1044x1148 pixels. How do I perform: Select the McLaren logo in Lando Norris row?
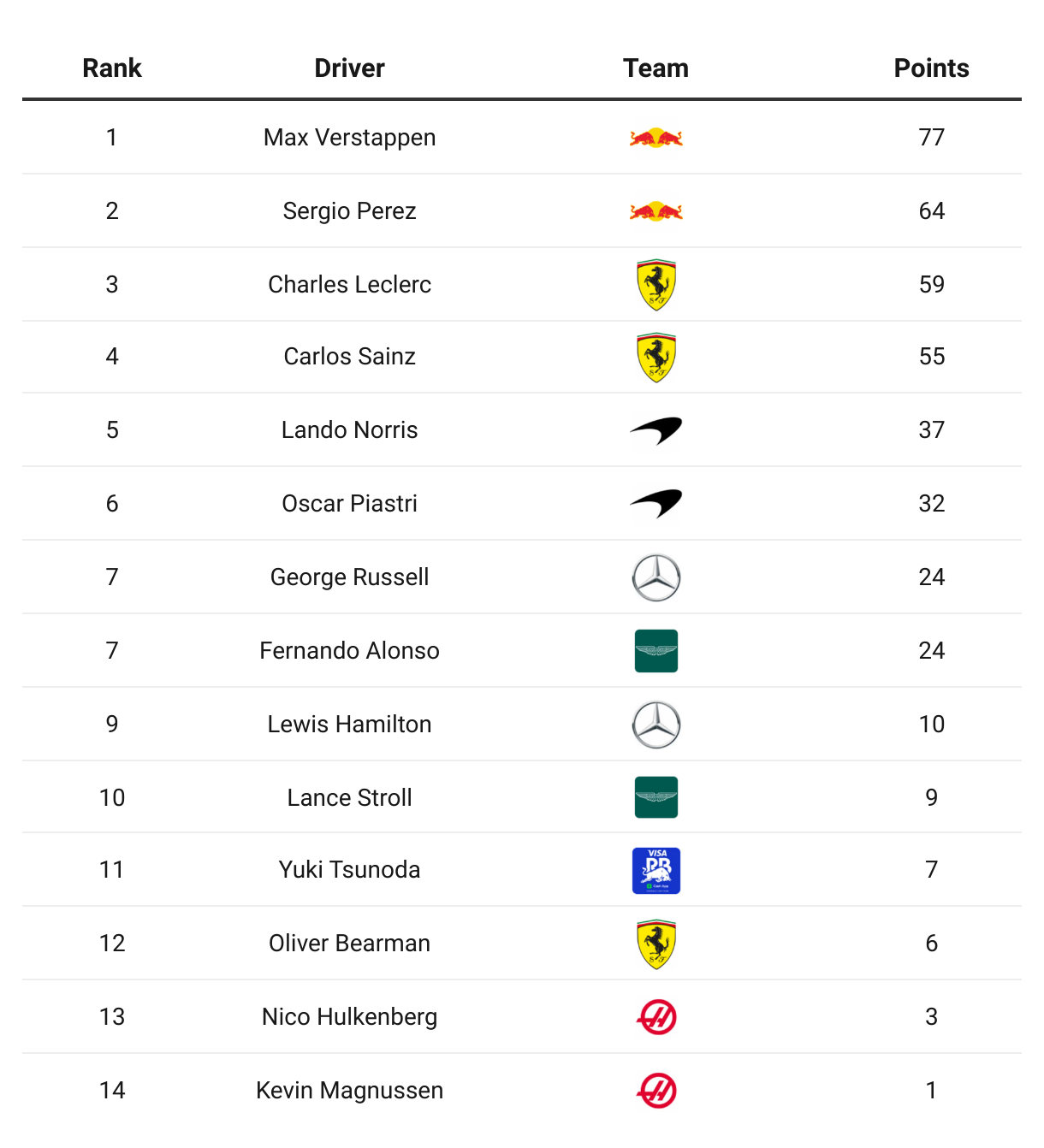coord(656,430)
